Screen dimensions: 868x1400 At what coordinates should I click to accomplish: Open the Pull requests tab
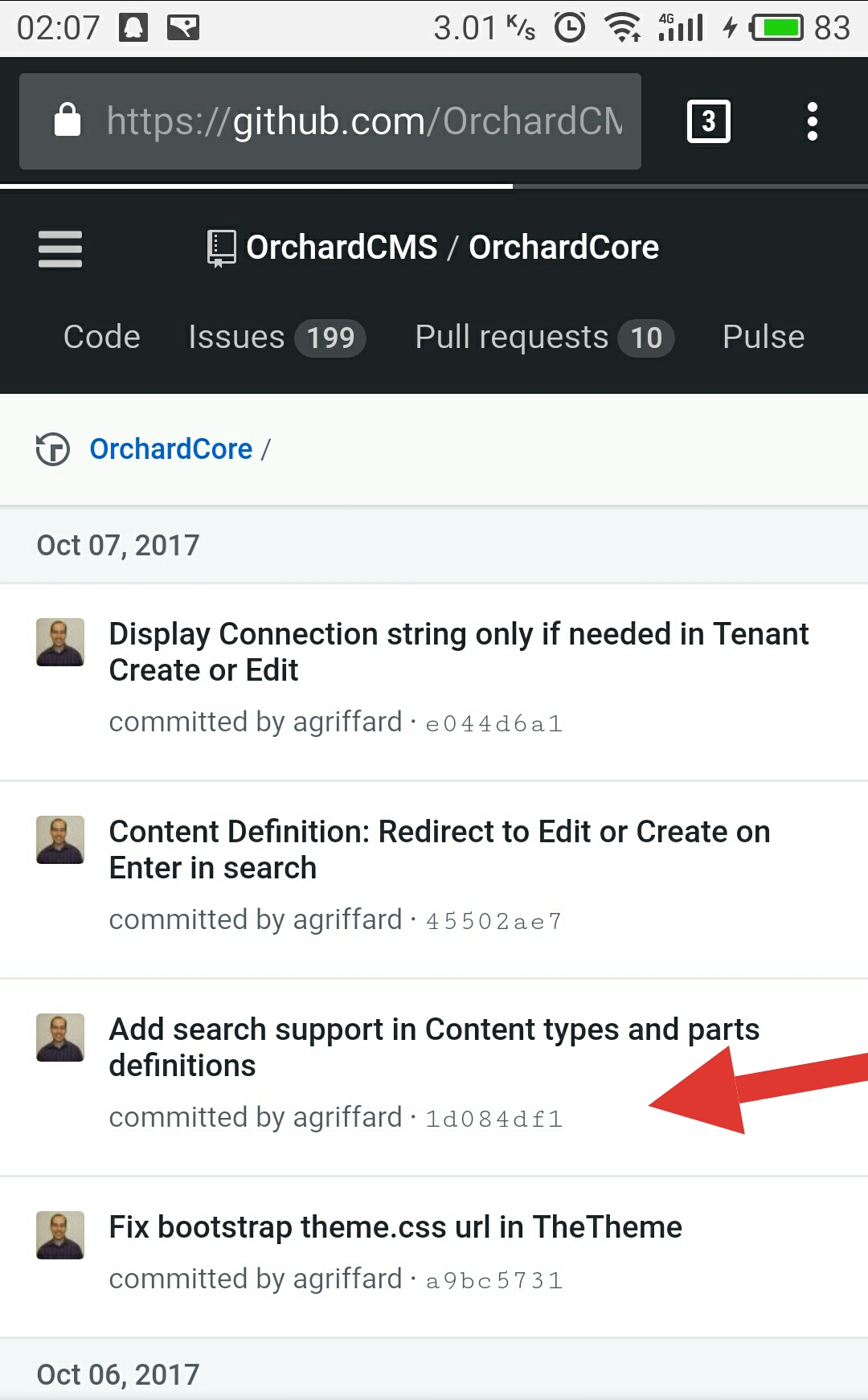pyautogui.click(x=511, y=337)
